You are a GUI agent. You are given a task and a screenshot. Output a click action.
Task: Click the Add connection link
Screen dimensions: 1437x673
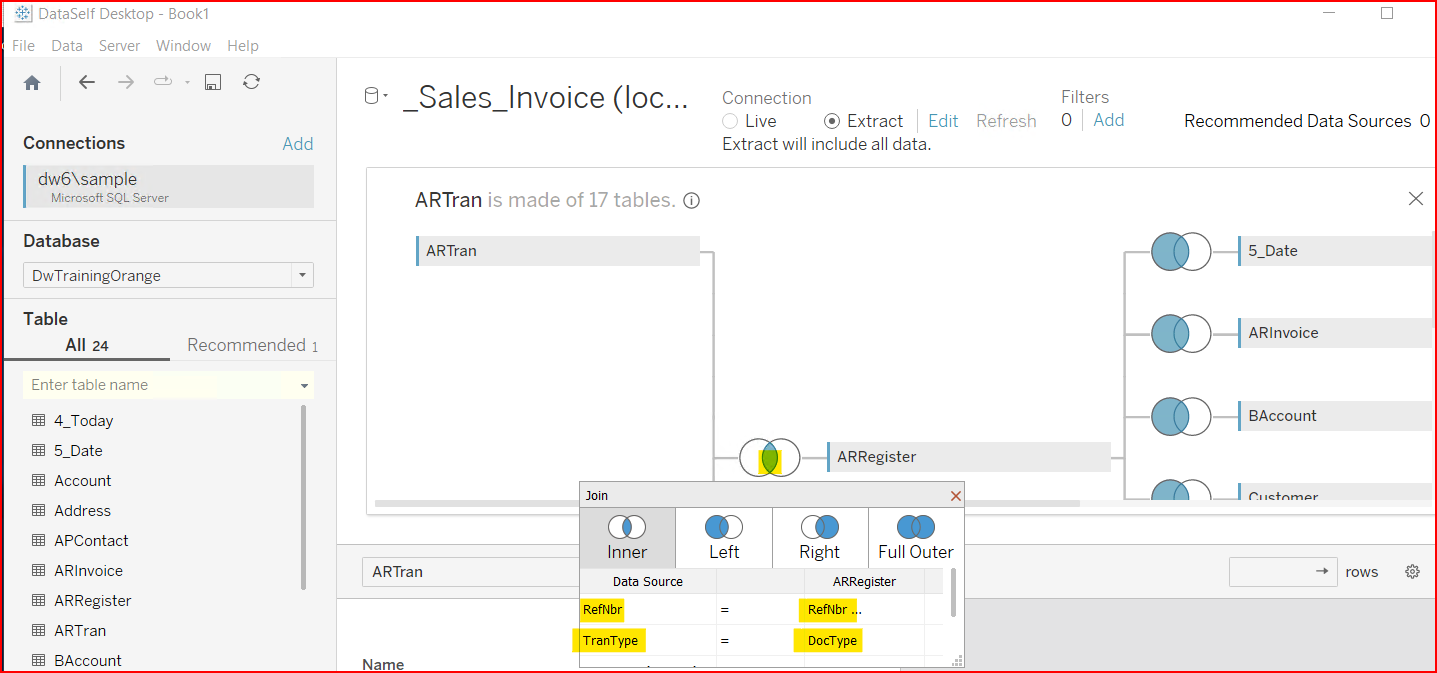[x=297, y=144]
